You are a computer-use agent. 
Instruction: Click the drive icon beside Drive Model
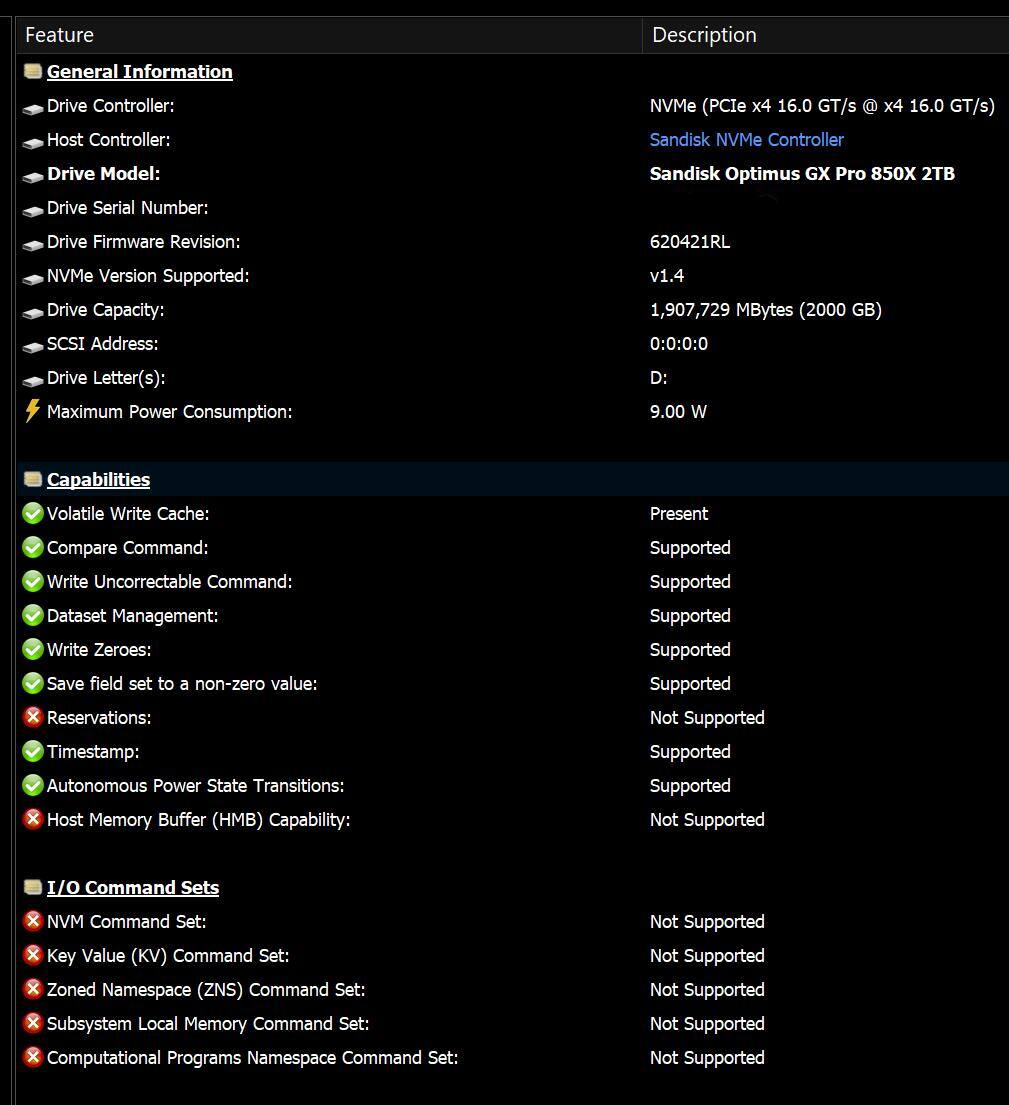[32, 176]
